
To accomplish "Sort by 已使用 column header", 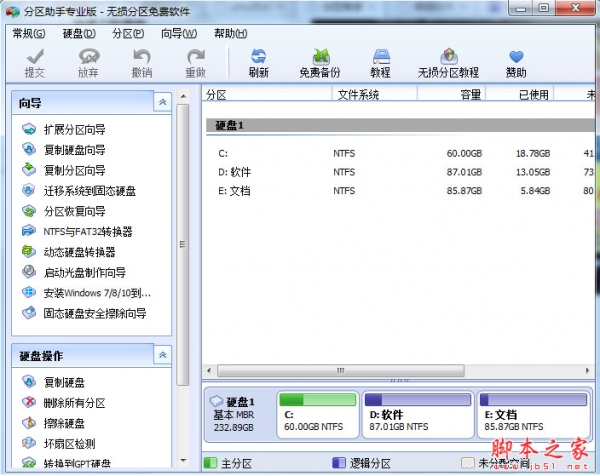I will [520, 94].
